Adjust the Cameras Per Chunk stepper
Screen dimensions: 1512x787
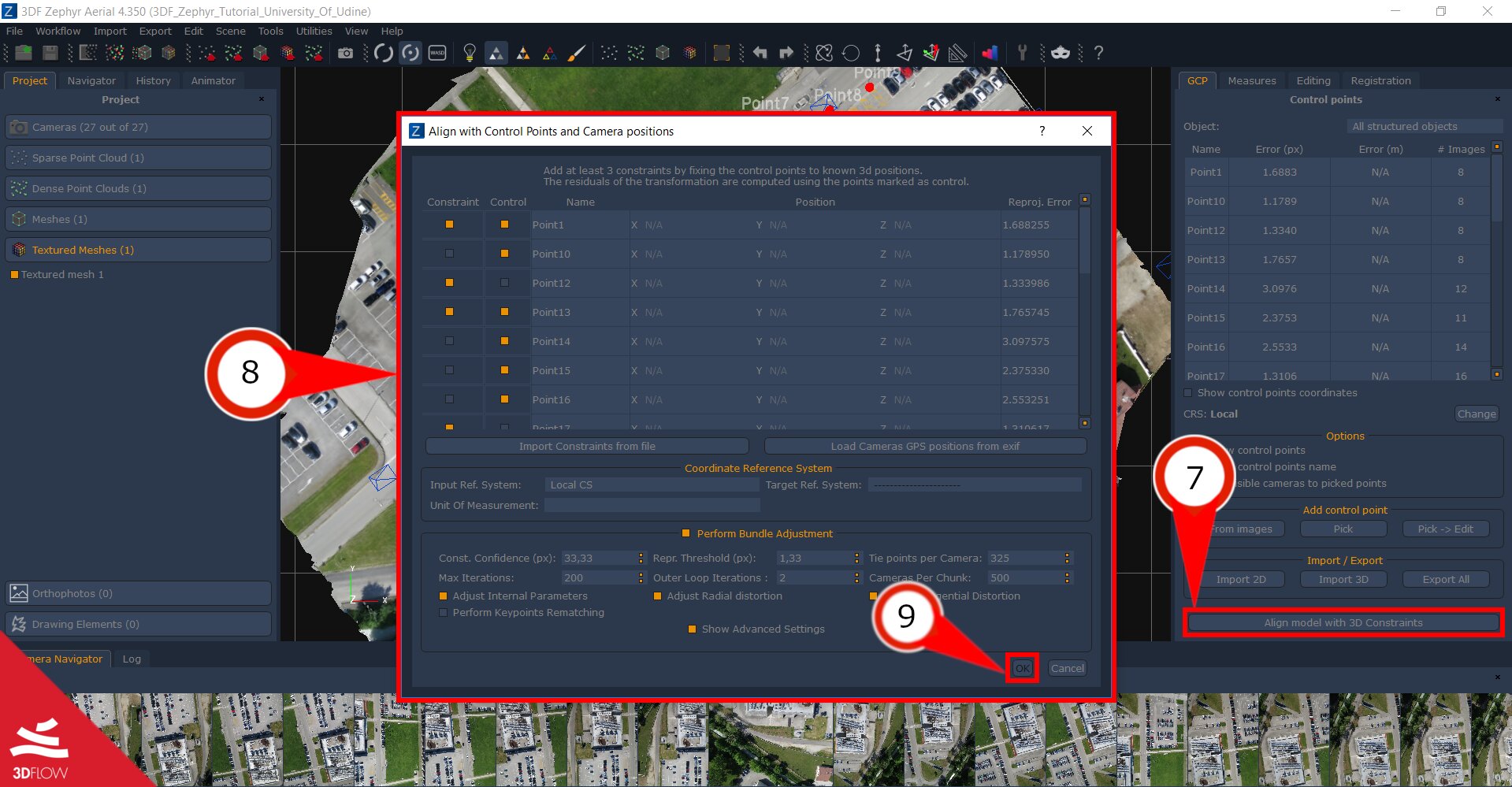coord(1068,577)
